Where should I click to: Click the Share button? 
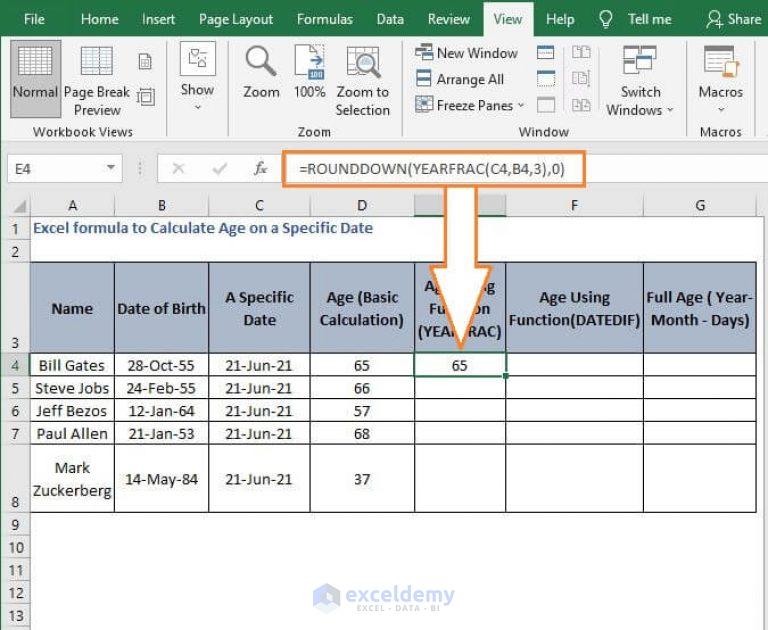733,20
